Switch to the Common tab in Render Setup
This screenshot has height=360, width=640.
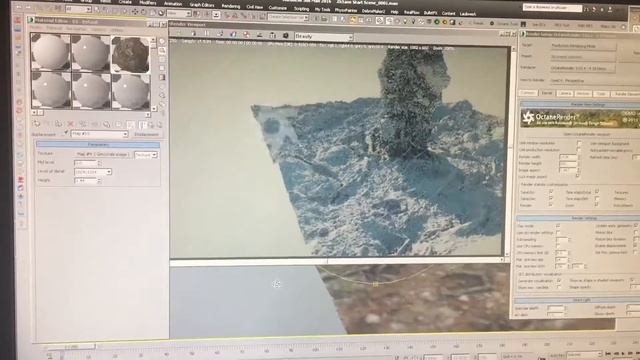coord(528,93)
